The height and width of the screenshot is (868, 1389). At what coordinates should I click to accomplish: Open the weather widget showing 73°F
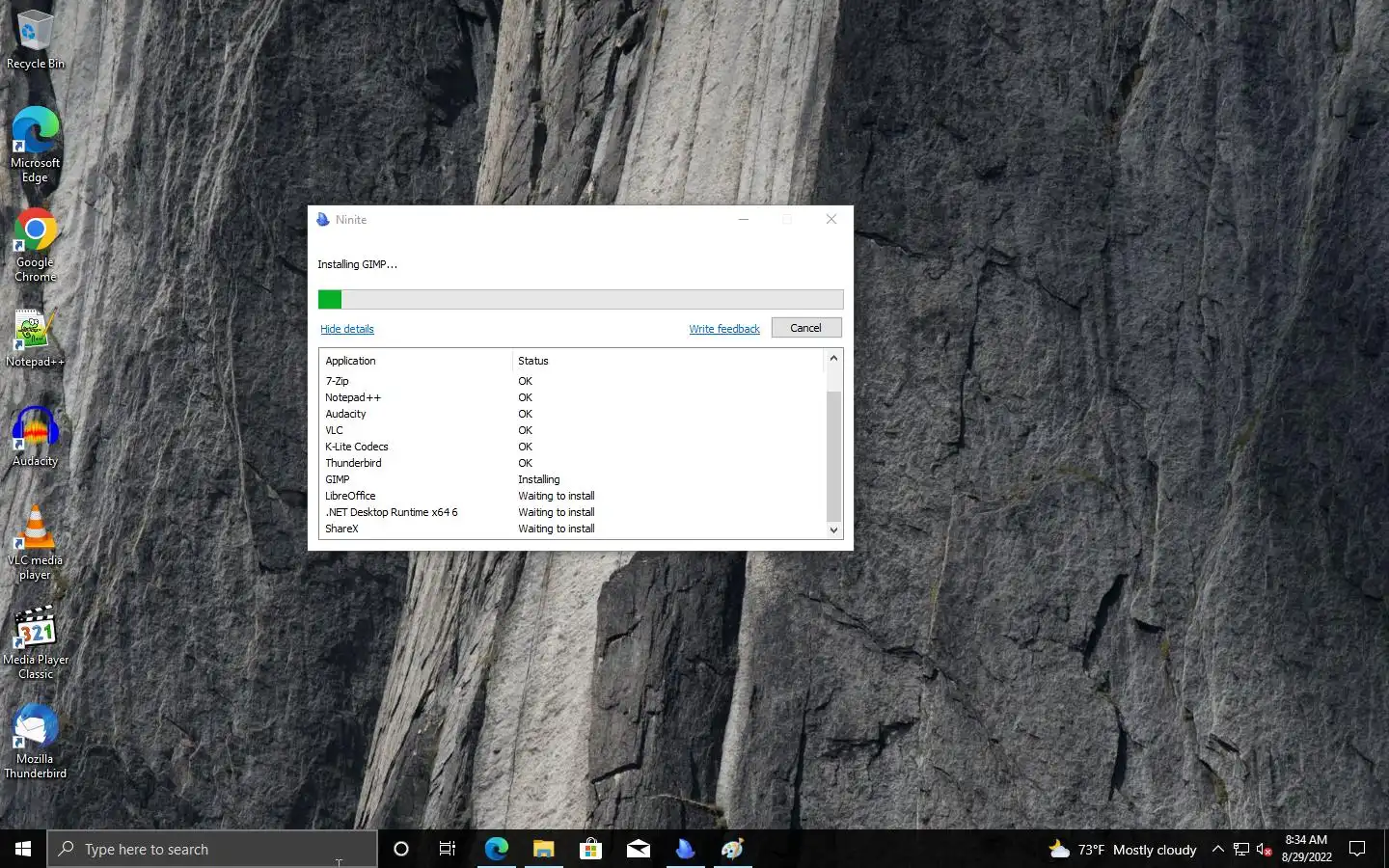point(1123,849)
